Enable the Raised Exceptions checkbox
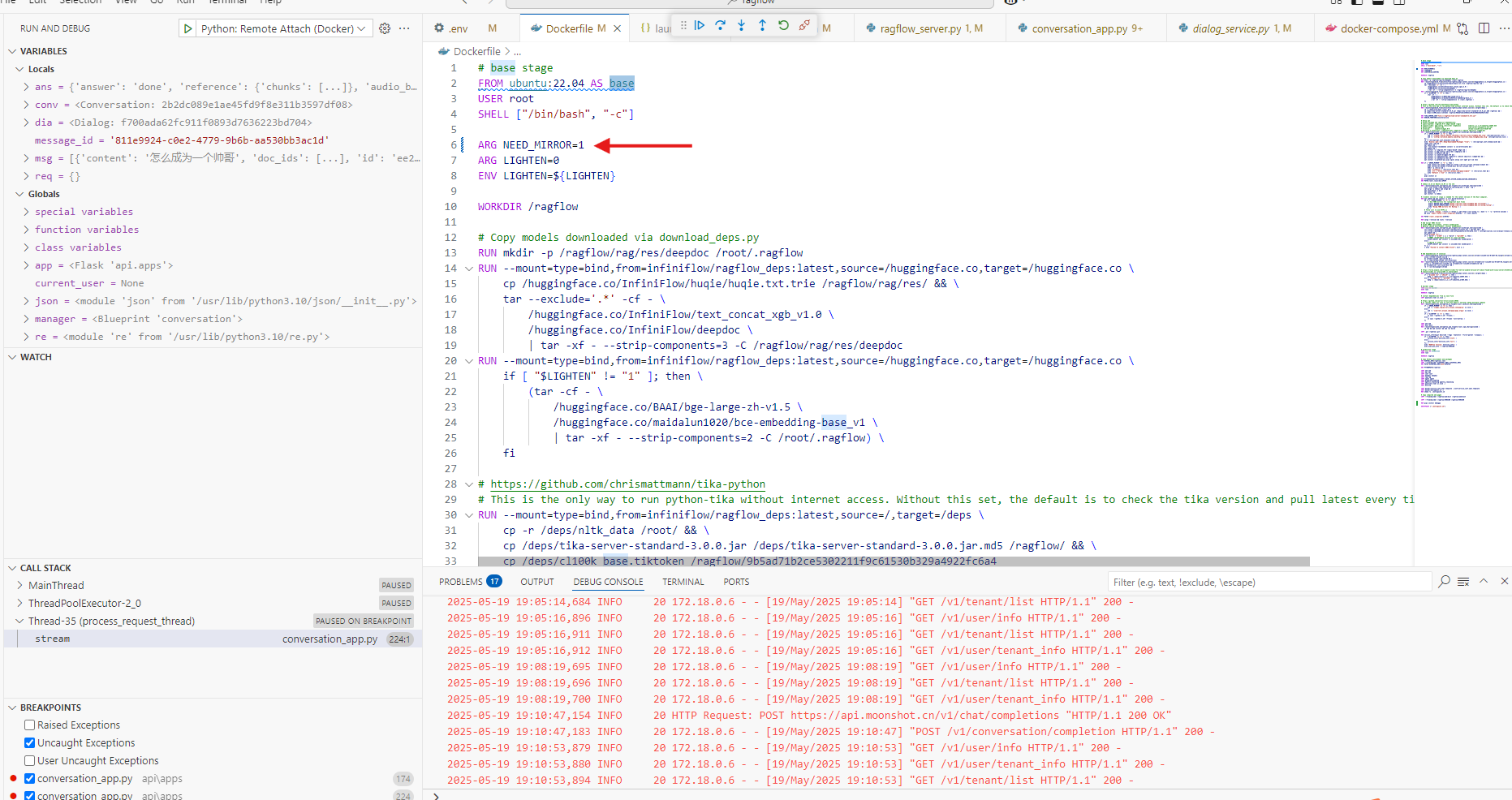1512x800 pixels. click(29, 725)
